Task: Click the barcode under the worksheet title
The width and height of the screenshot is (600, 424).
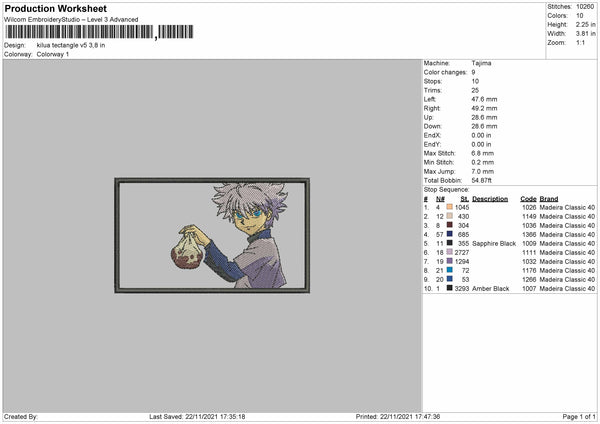Action: coord(99,32)
